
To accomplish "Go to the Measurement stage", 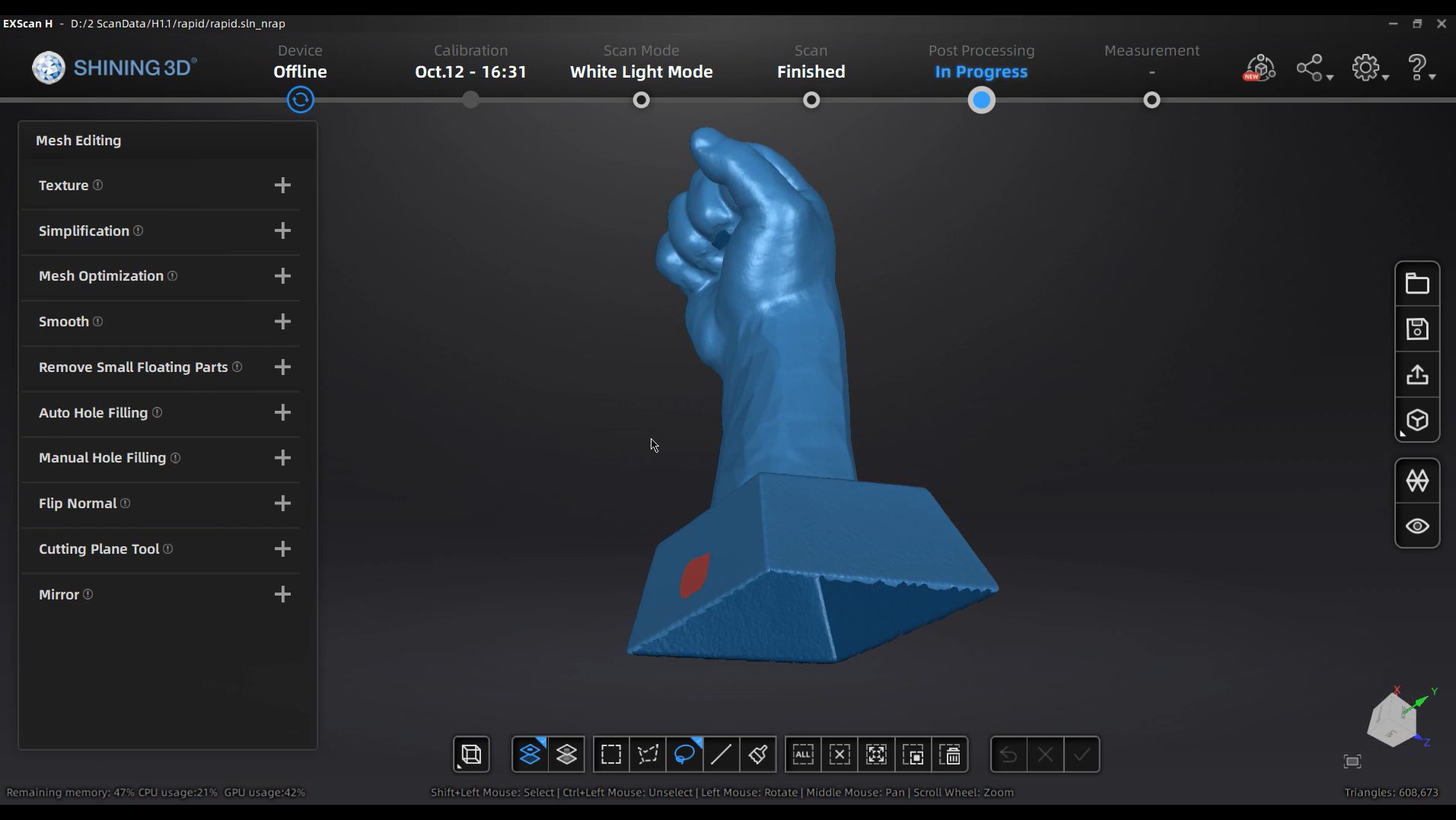I will point(1151,100).
